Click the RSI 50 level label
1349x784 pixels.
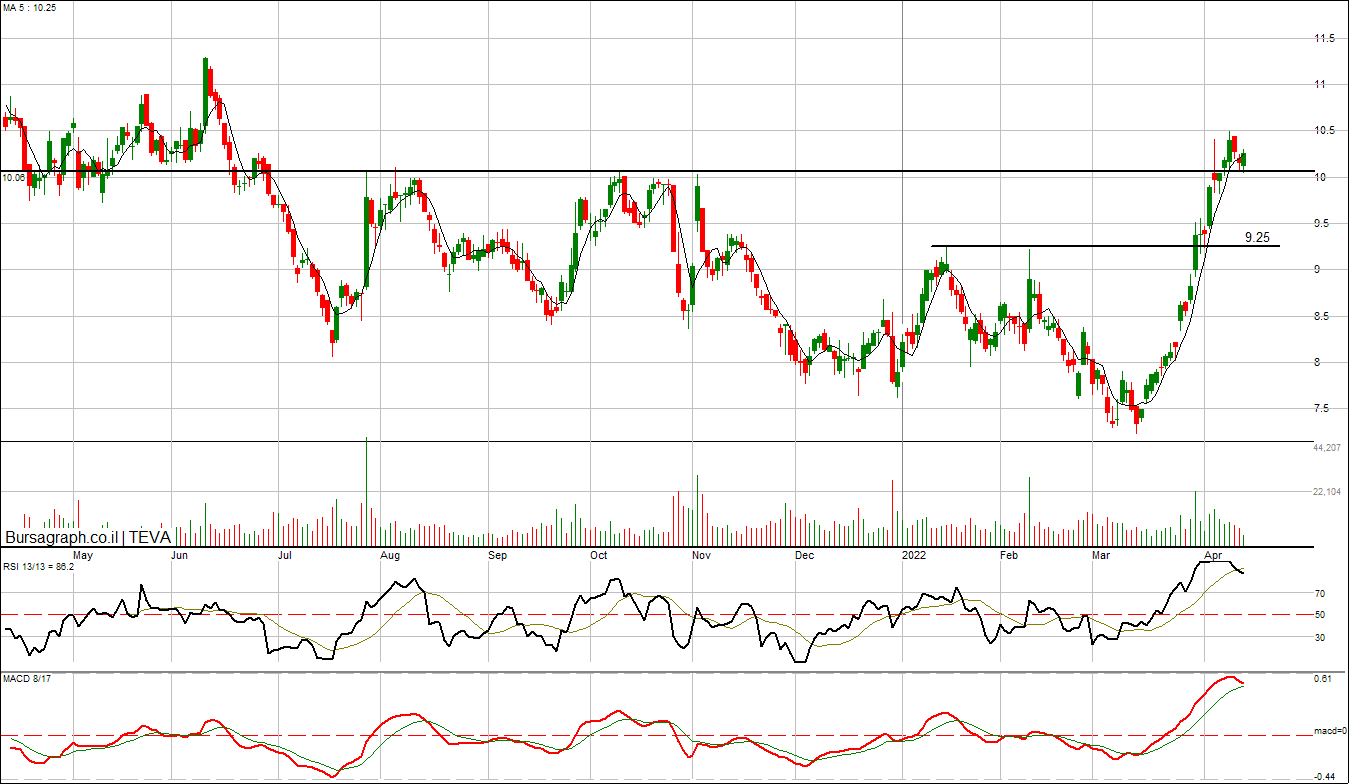(1320, 615)
